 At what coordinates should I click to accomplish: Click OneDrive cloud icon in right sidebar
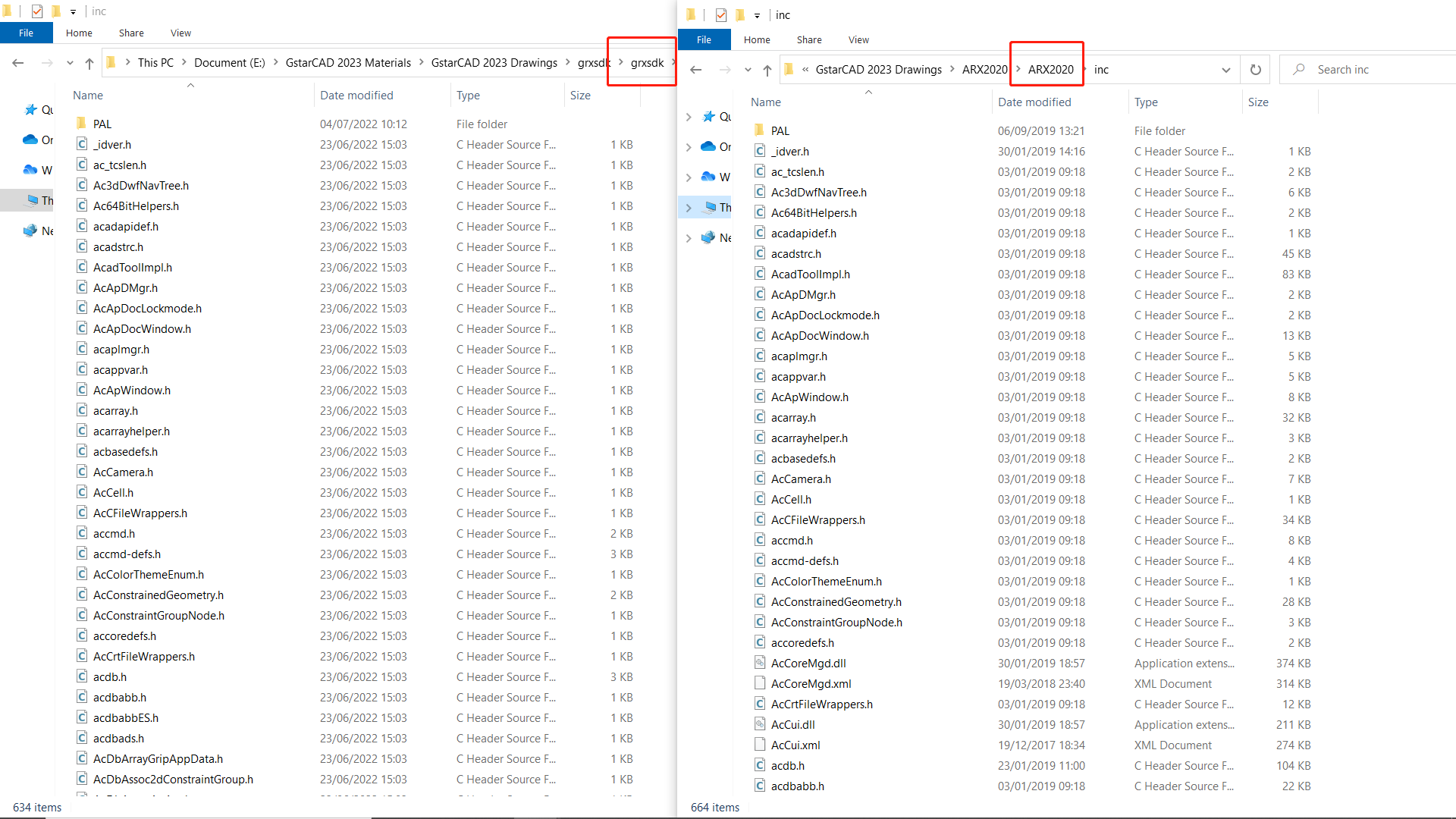tap(708, 146)
